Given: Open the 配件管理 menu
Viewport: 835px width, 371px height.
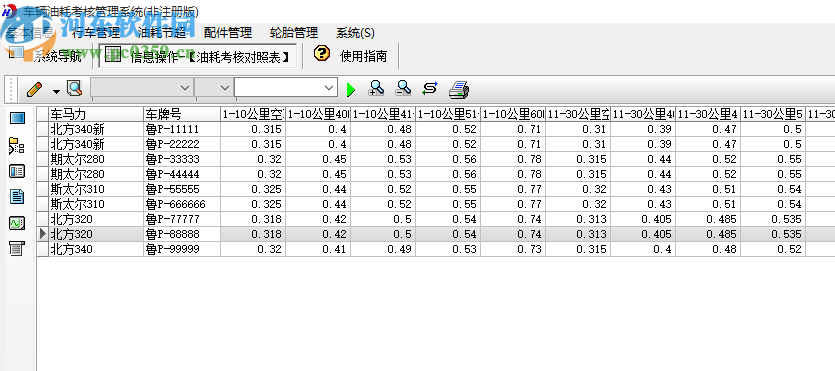Looking at the screenshot, I should [228, 33].
